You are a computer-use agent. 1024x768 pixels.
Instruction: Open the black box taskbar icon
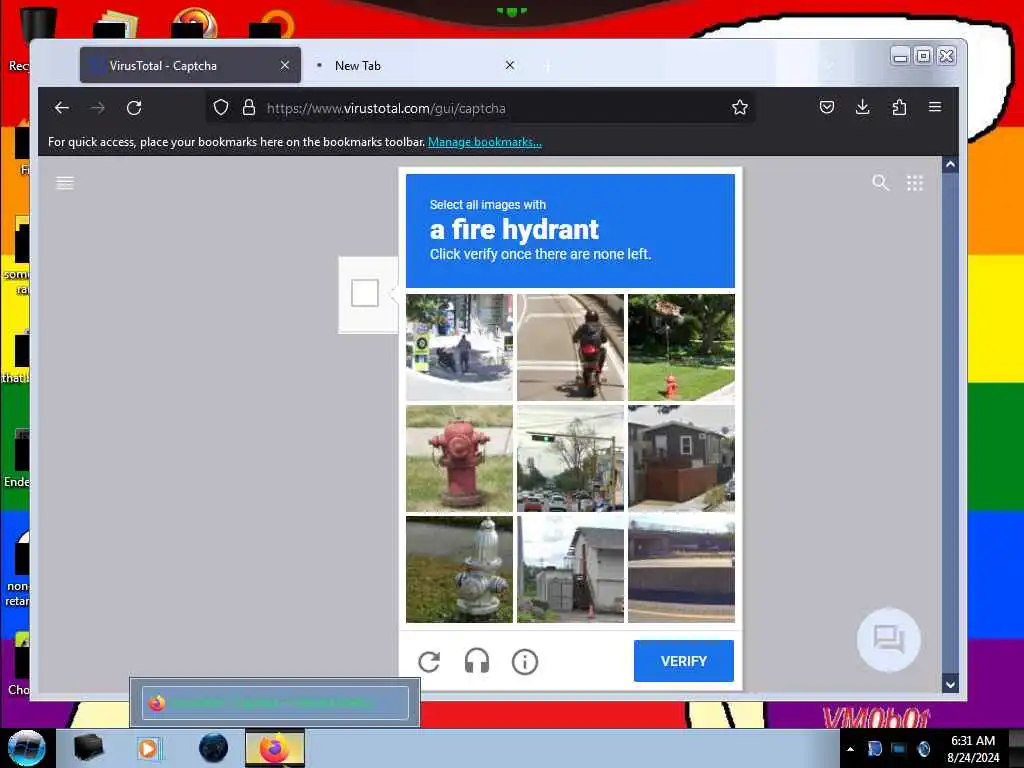[x=88, y=748]
